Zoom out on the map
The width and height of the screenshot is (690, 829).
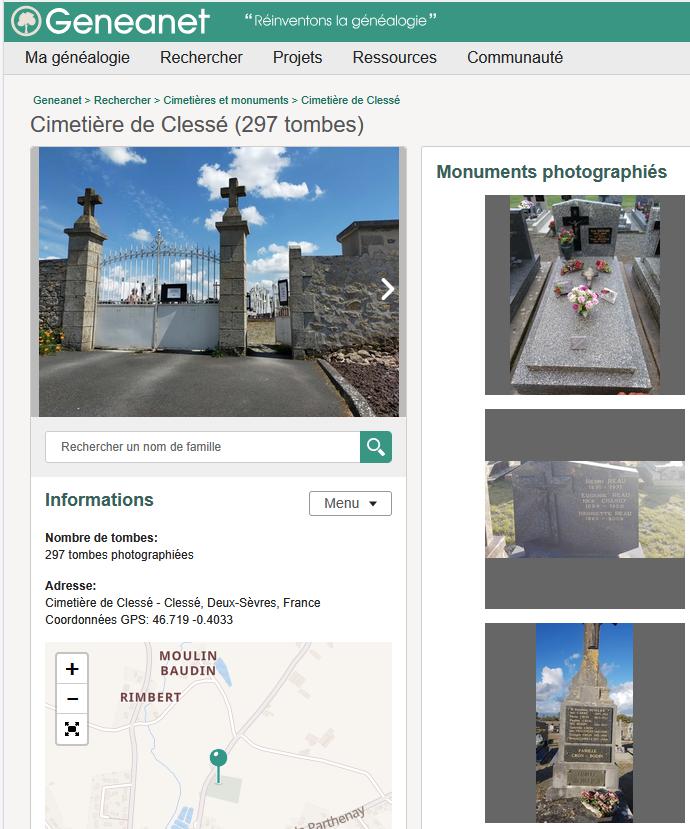pyautogui.click(x=72, y=699)
